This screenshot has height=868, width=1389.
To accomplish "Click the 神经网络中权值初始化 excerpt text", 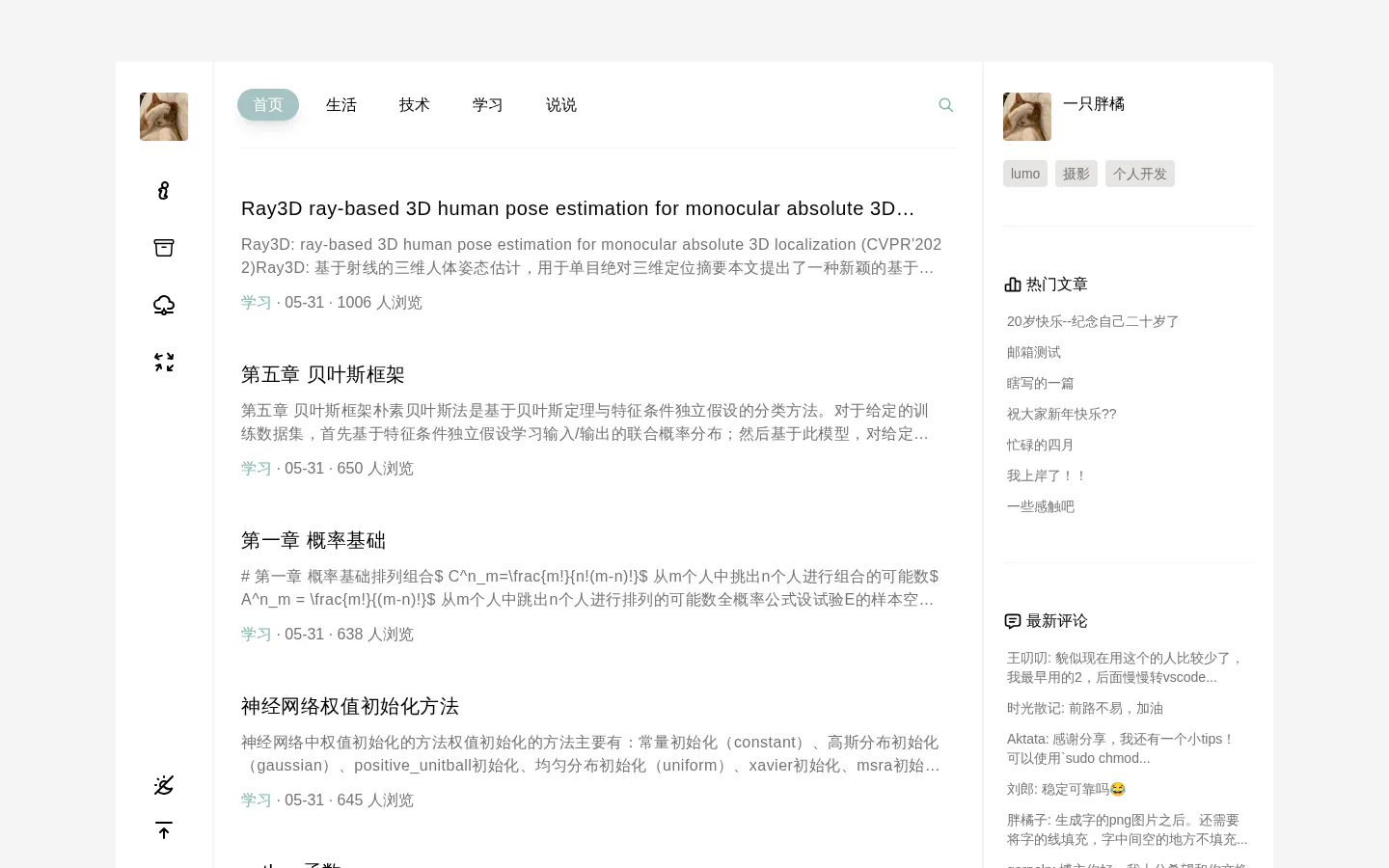I will click(590, 754).
